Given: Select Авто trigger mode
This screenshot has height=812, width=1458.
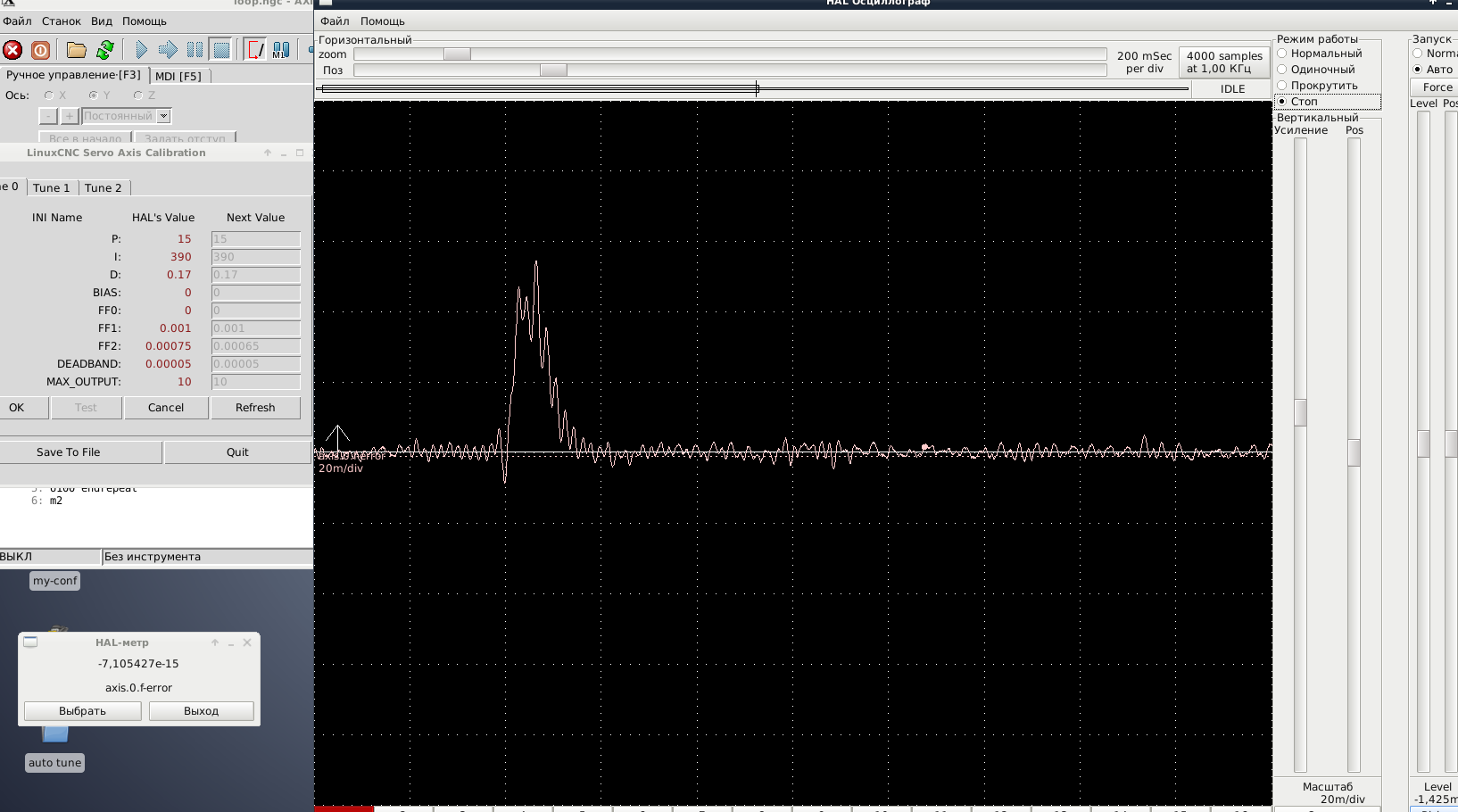Looking at the screenshot, I should 1418,70.
